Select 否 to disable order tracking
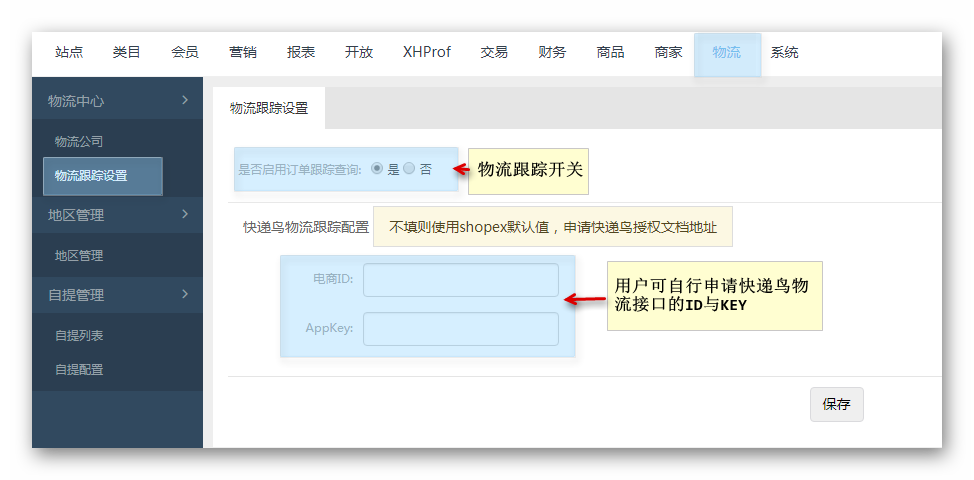 (x=409, y=168)
